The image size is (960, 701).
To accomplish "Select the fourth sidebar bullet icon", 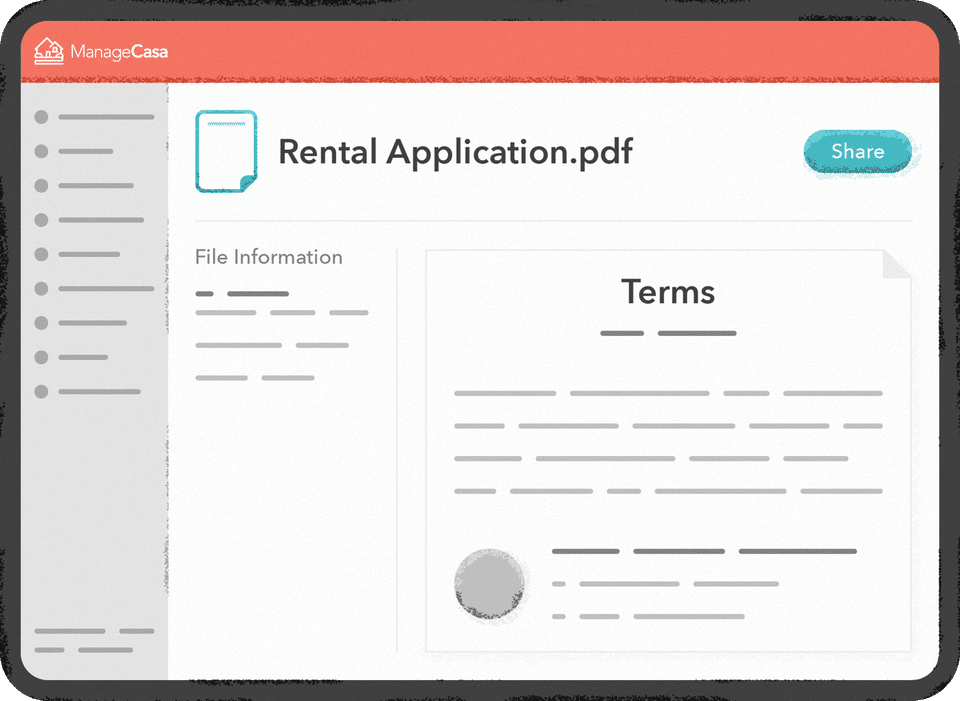I will 41,220.
